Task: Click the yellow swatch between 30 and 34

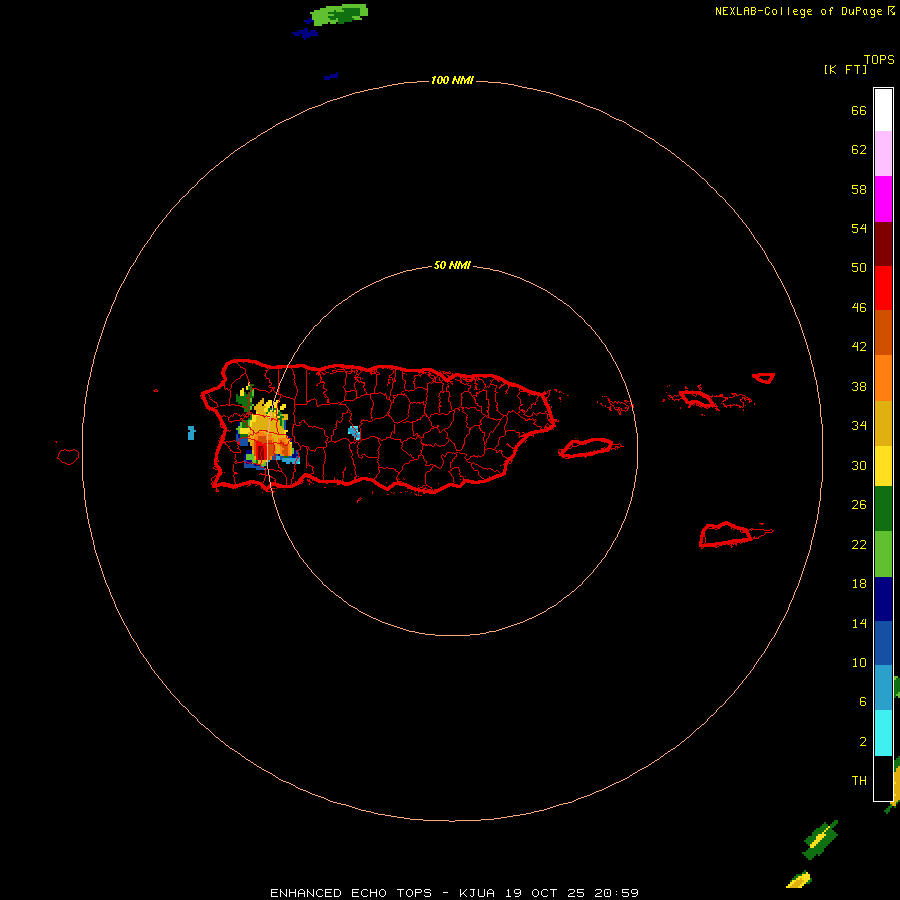Action: [x=883, y=466]
